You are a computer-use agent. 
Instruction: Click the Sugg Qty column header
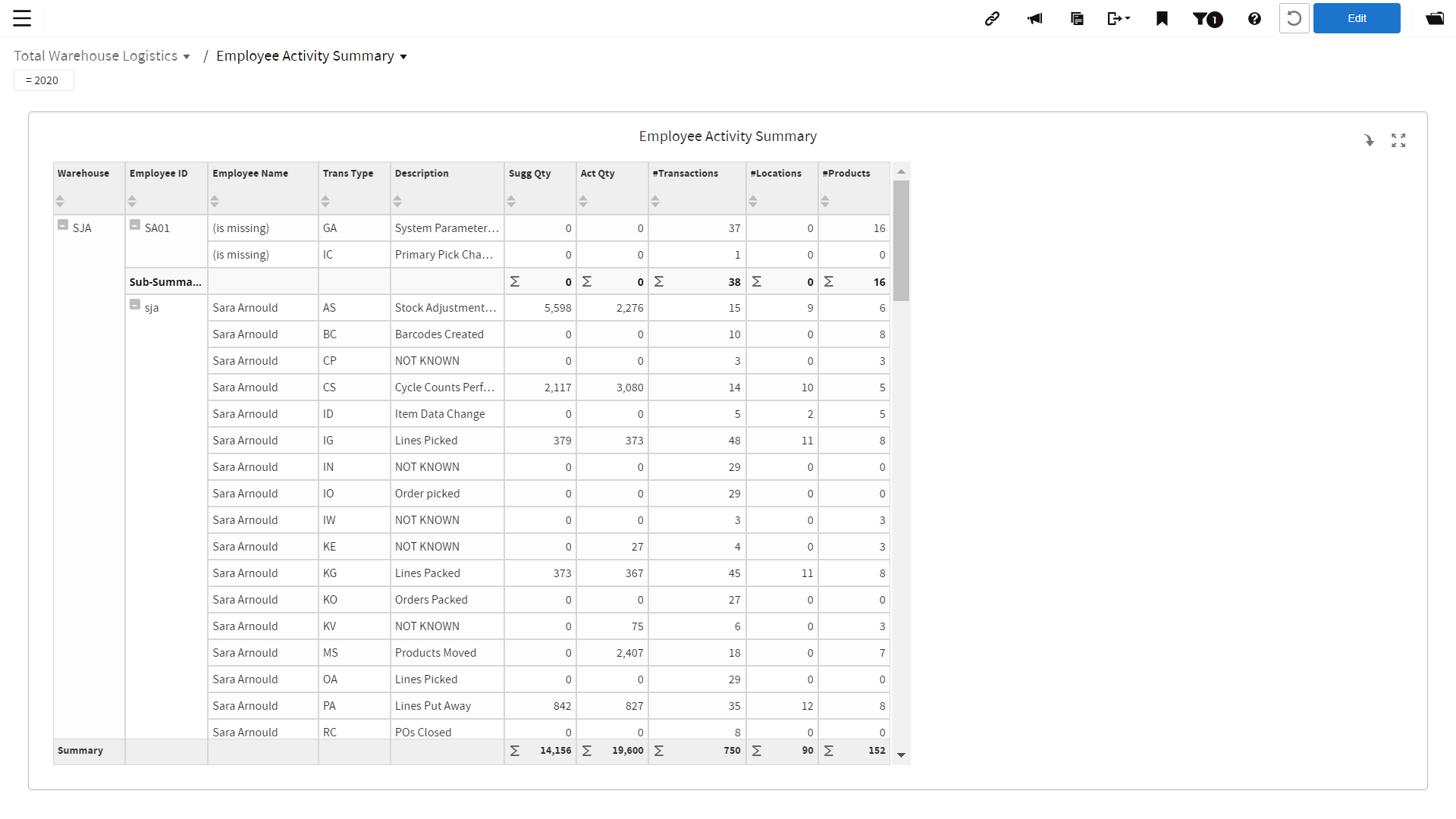(530, 173)
